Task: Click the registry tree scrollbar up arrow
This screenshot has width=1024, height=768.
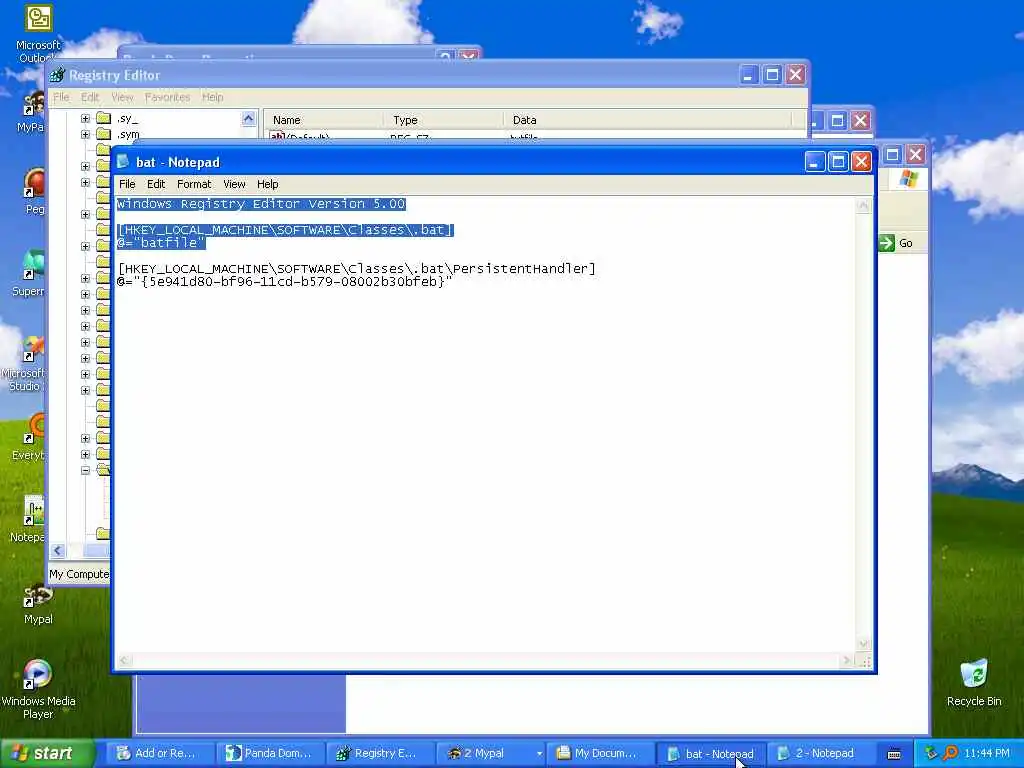Action: [248, 118]
